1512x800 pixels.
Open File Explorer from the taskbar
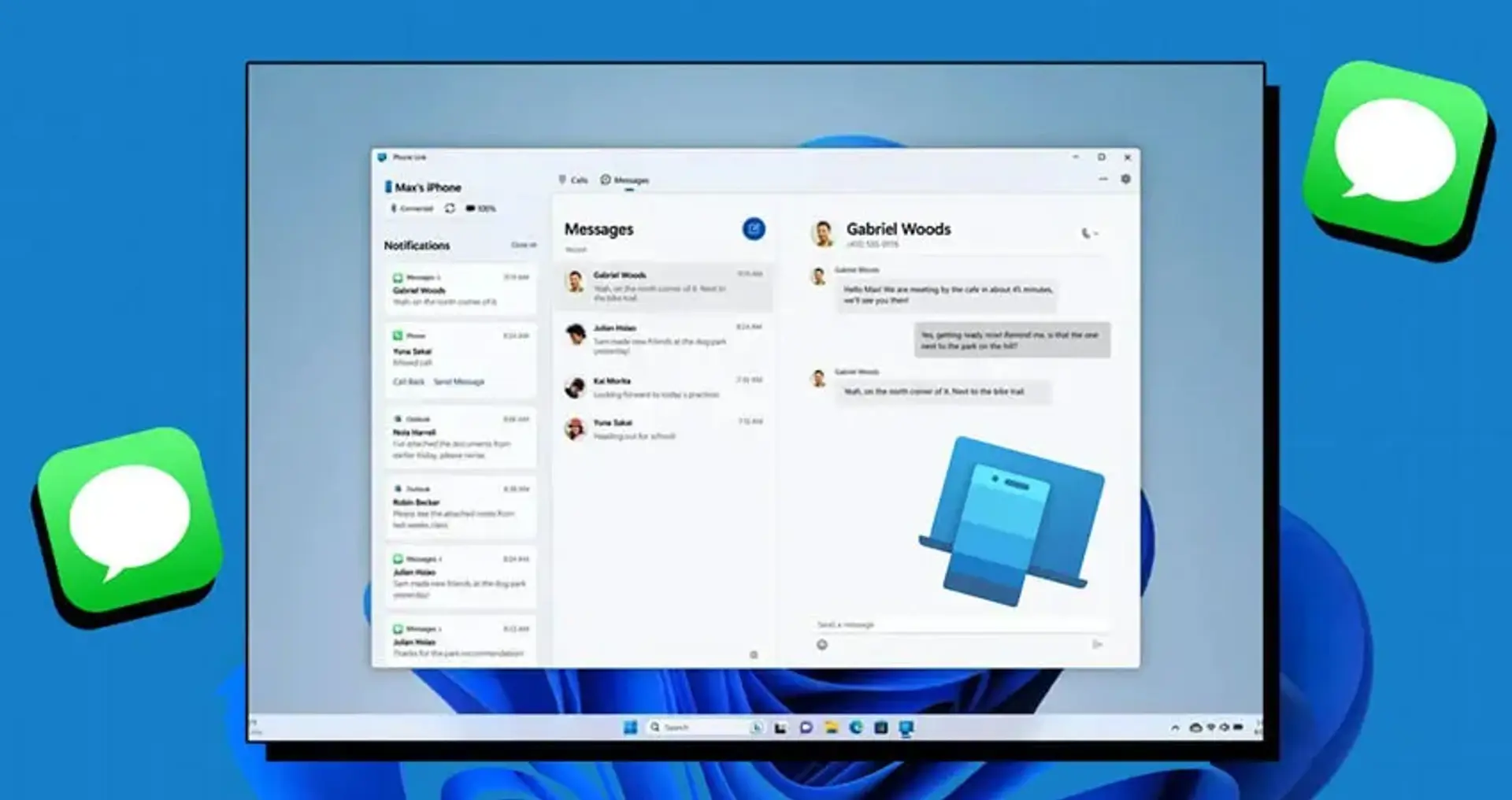coord(831,728)
